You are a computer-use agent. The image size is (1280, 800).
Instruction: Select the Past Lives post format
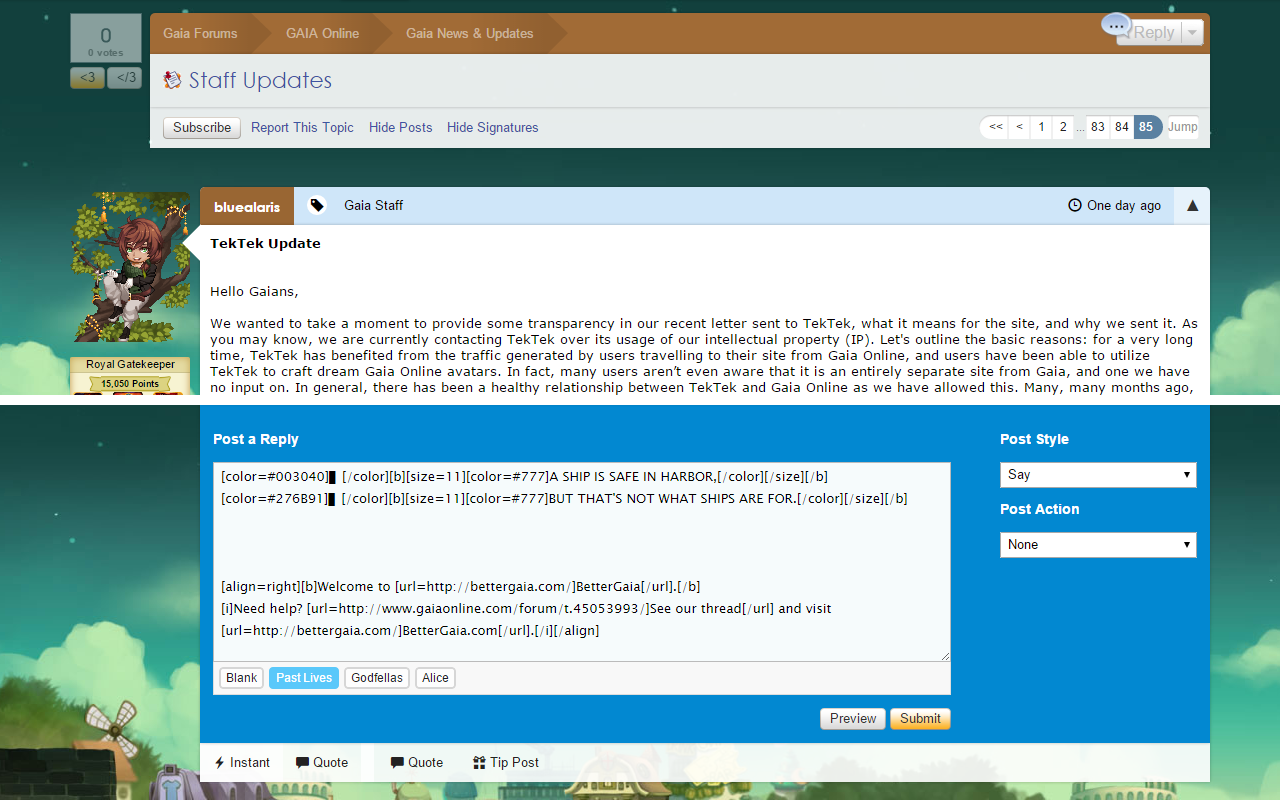(304, 678)
